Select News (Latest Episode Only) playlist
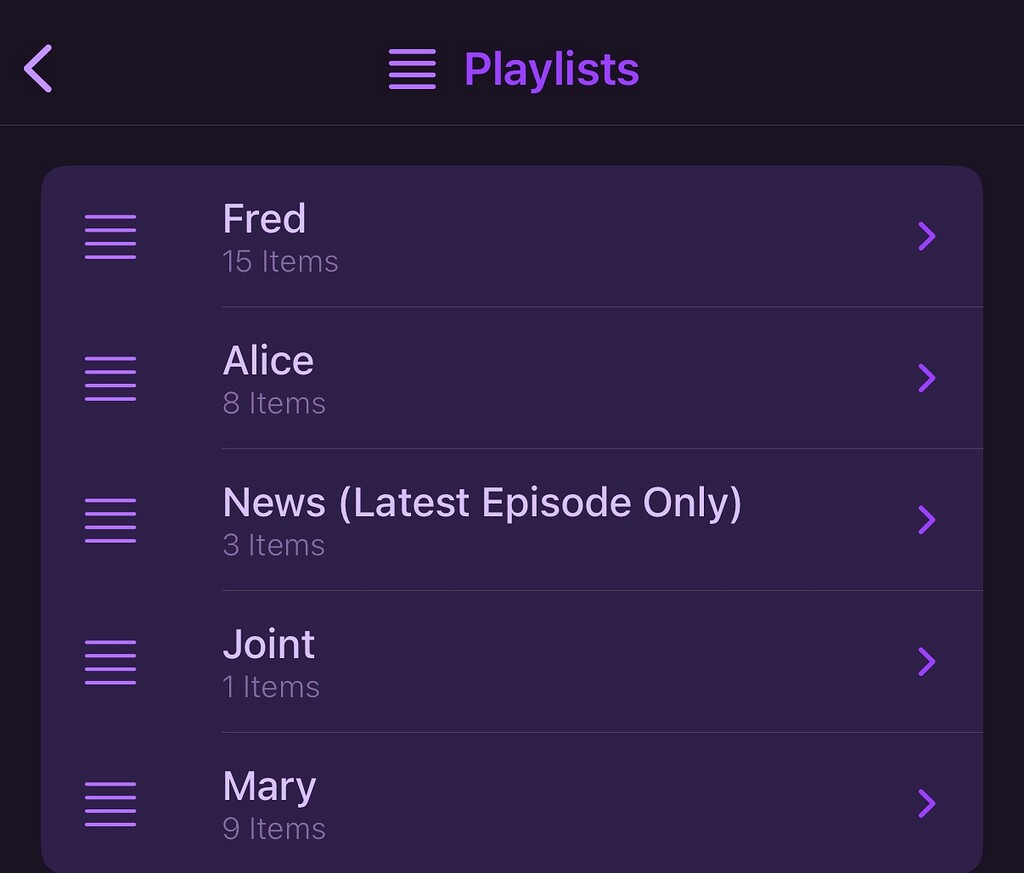This screenshot has width=1024, height=873. [x=482, y=502]
